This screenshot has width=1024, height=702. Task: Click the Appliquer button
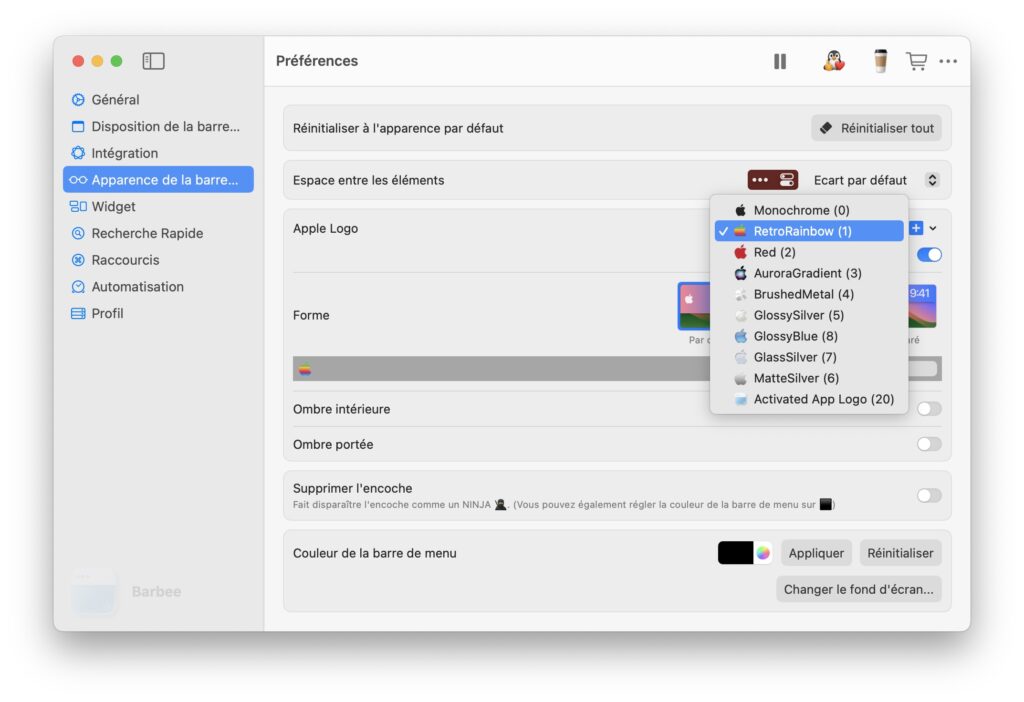click(x=816, y=553)
